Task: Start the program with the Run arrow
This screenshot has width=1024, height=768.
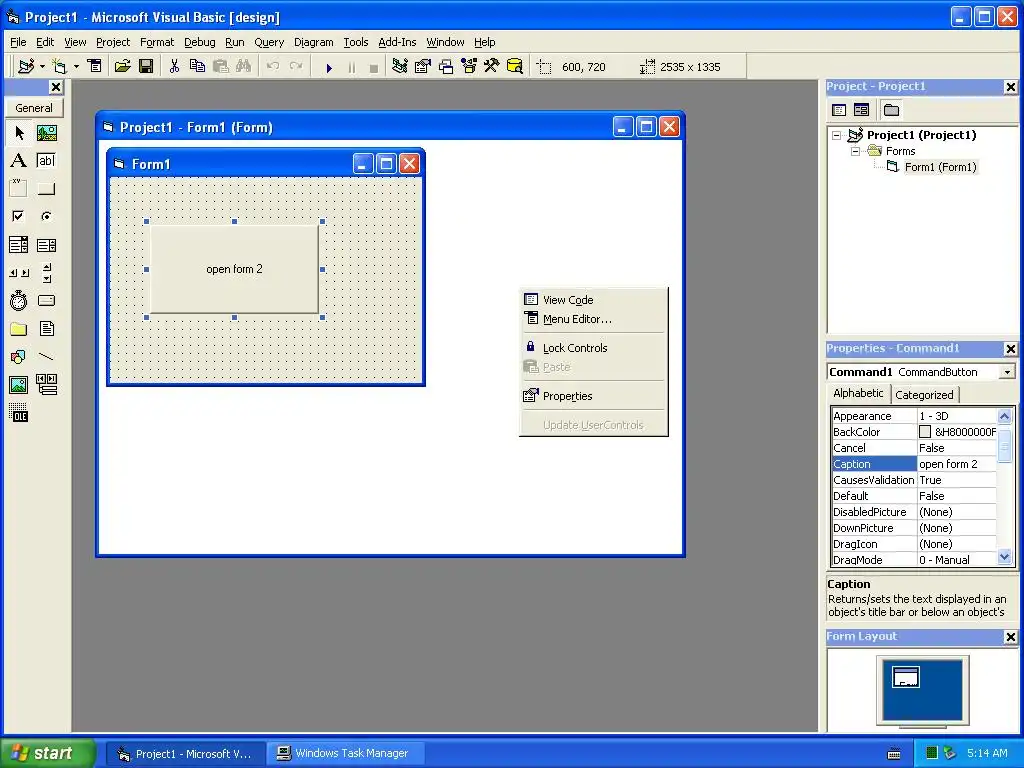Action: pos(329,67)
